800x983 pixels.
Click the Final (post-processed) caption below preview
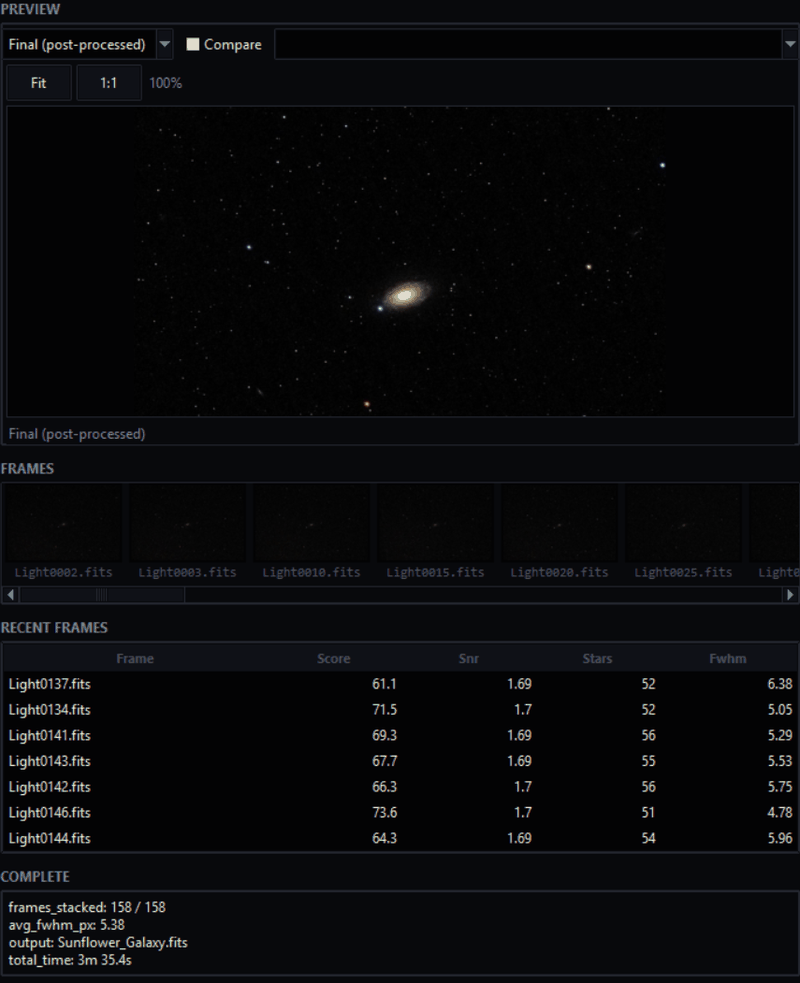tap(76, 434)
